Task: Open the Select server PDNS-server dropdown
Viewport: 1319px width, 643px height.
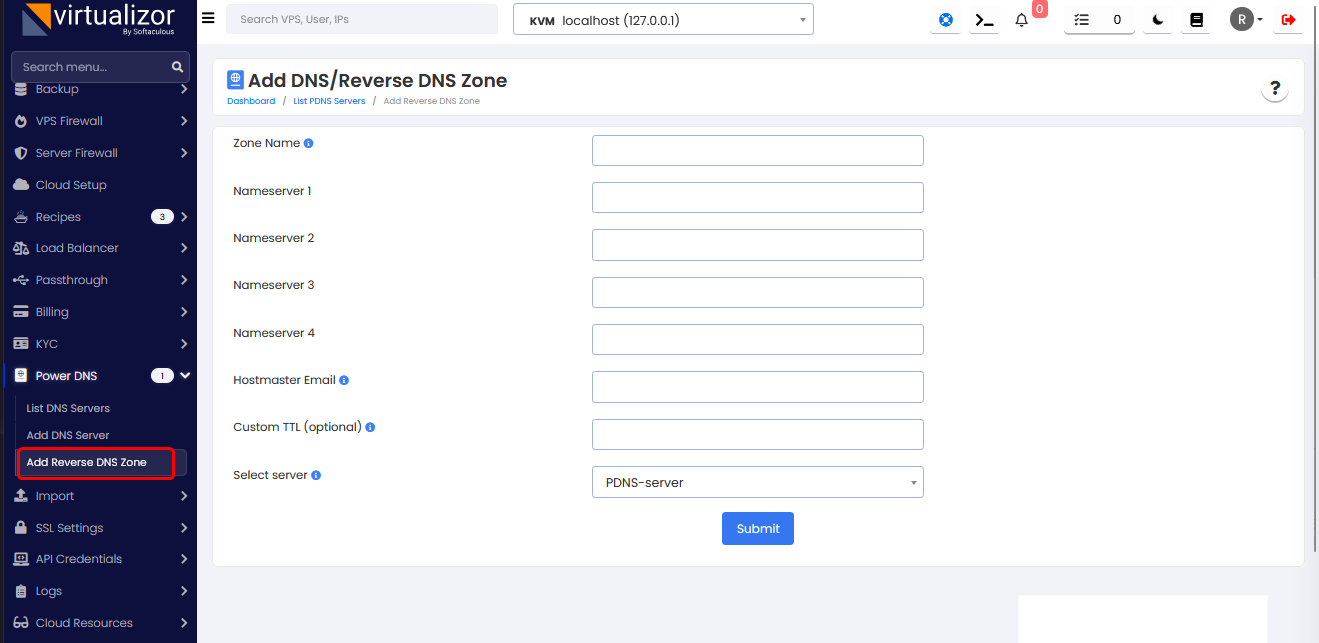Action: click(757, 482)
